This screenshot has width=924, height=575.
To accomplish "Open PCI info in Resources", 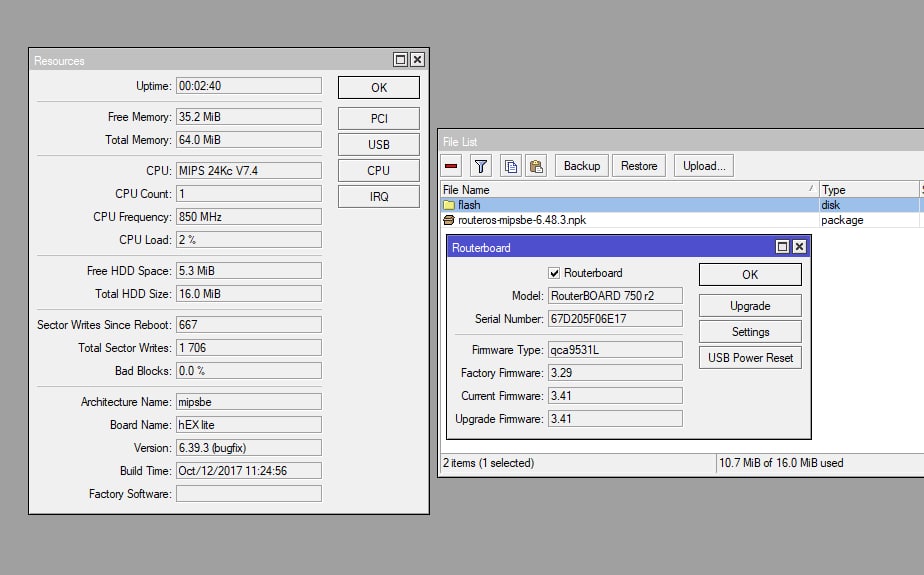I will pyautogui.click(x=379, y=118).
